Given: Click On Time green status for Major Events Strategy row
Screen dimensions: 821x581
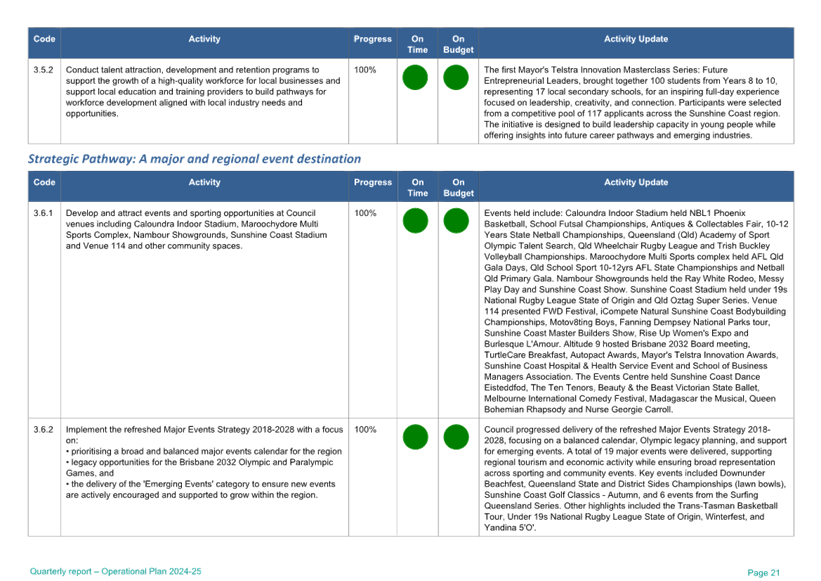Looking at the screenshot, I should coord(415,437).
